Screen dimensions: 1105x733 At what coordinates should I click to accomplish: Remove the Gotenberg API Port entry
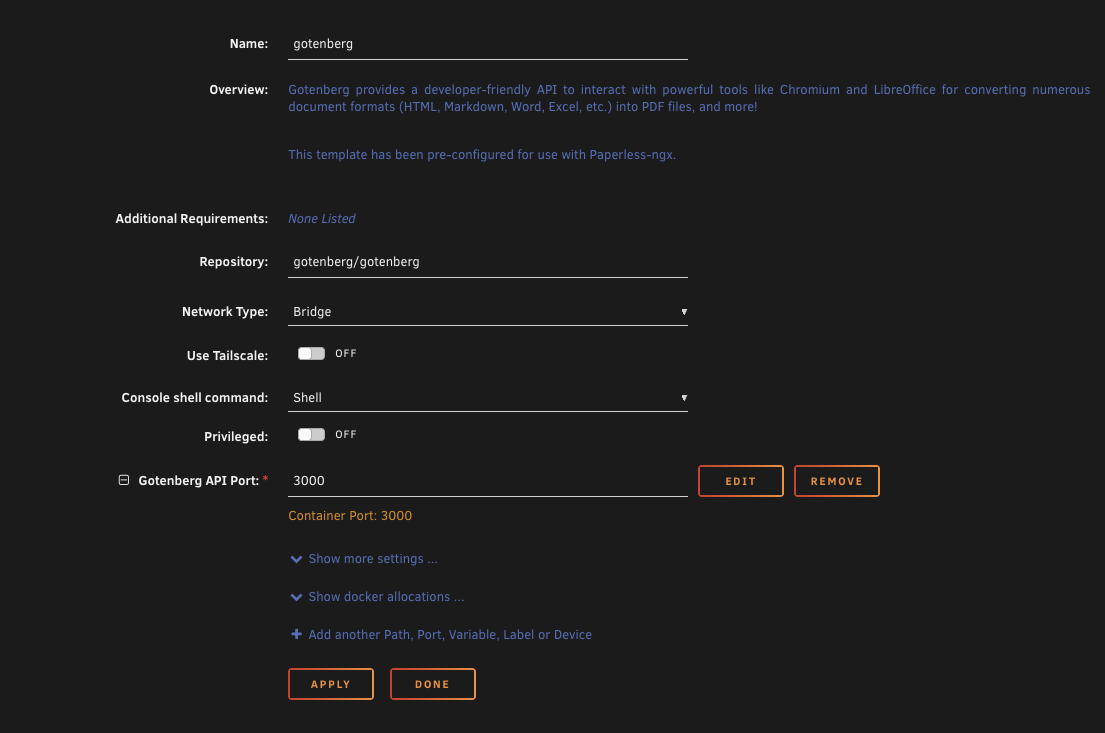tap(836, 481)
